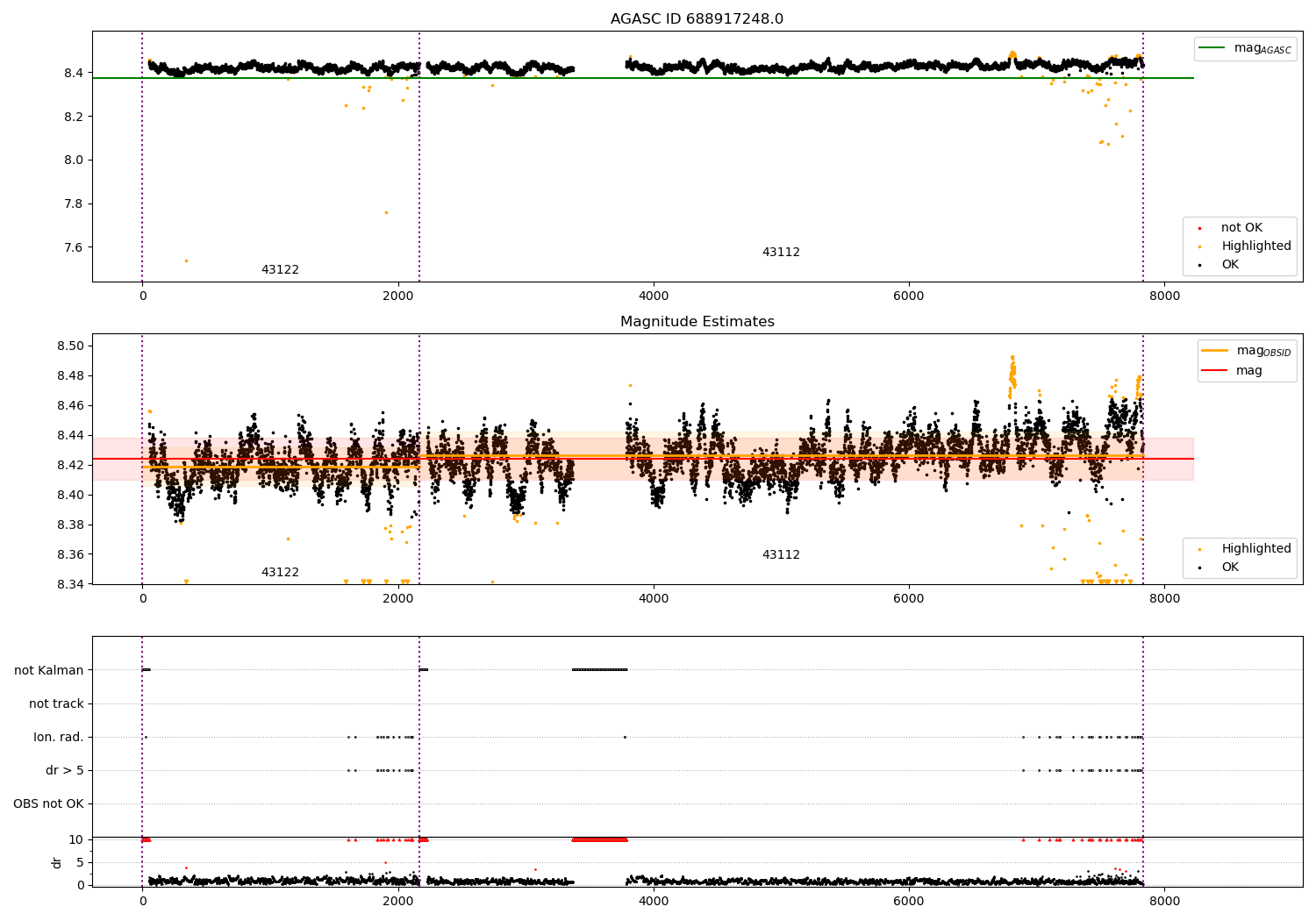Click the 'dr > 5' axis label
The image size is (1316, 921).
[x=65, y=771]
